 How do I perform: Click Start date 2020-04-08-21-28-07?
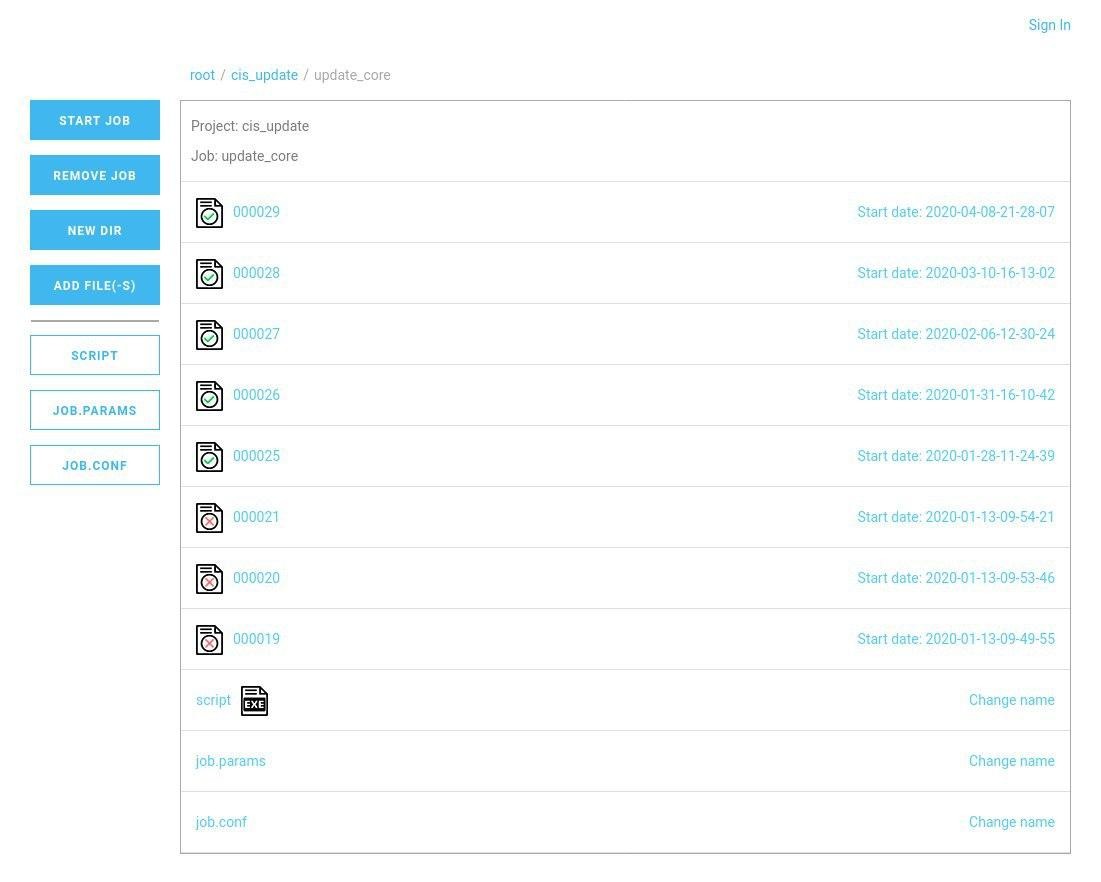[956, 212]
